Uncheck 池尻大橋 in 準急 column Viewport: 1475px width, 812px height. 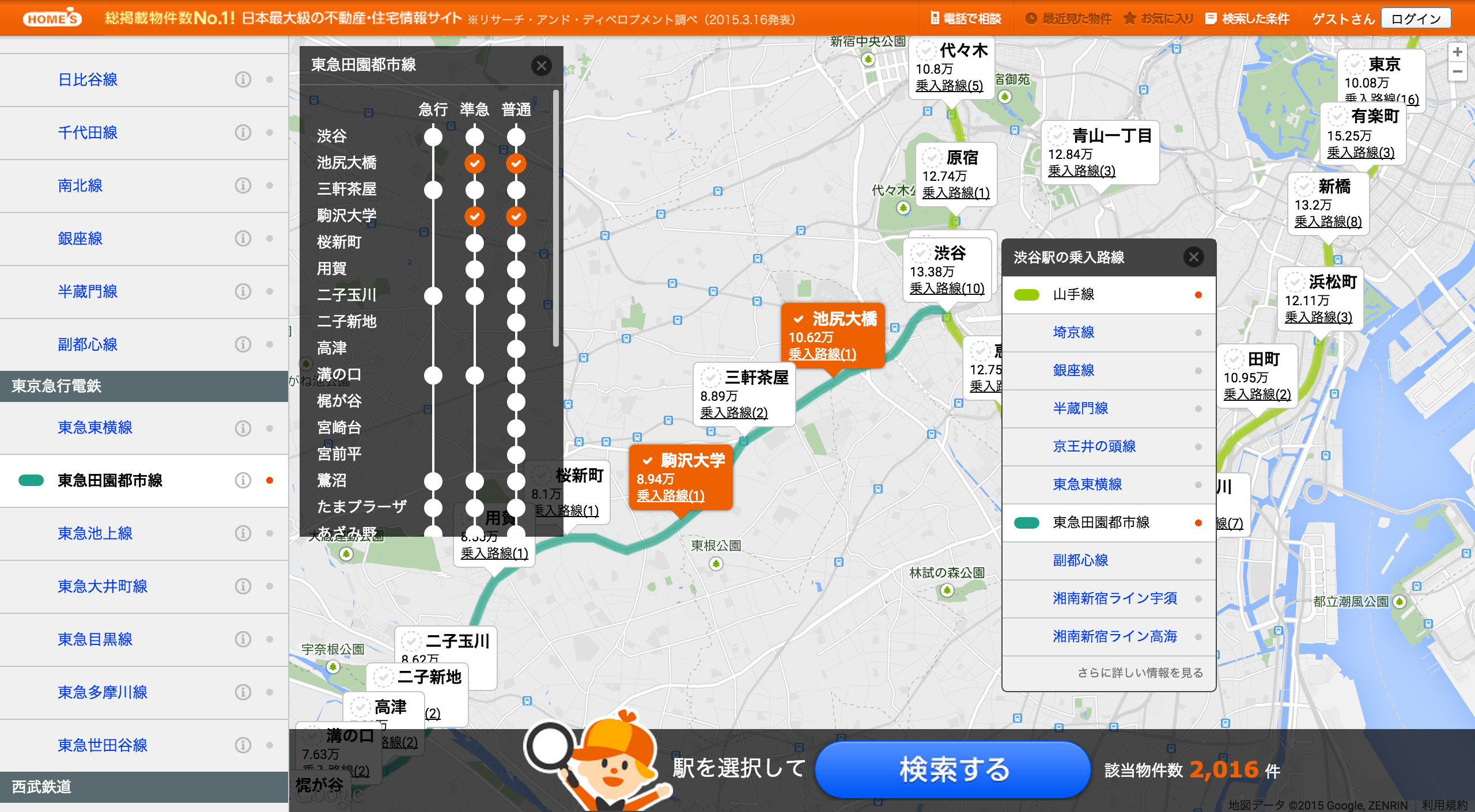click(474, 164)
